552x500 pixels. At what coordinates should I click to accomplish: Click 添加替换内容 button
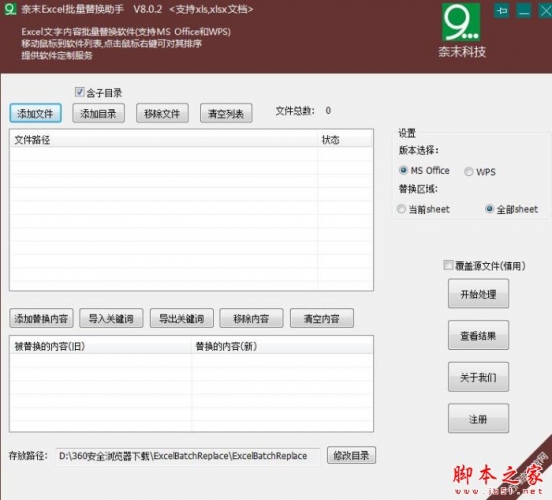pyautogui.click(x=41, y=318)
